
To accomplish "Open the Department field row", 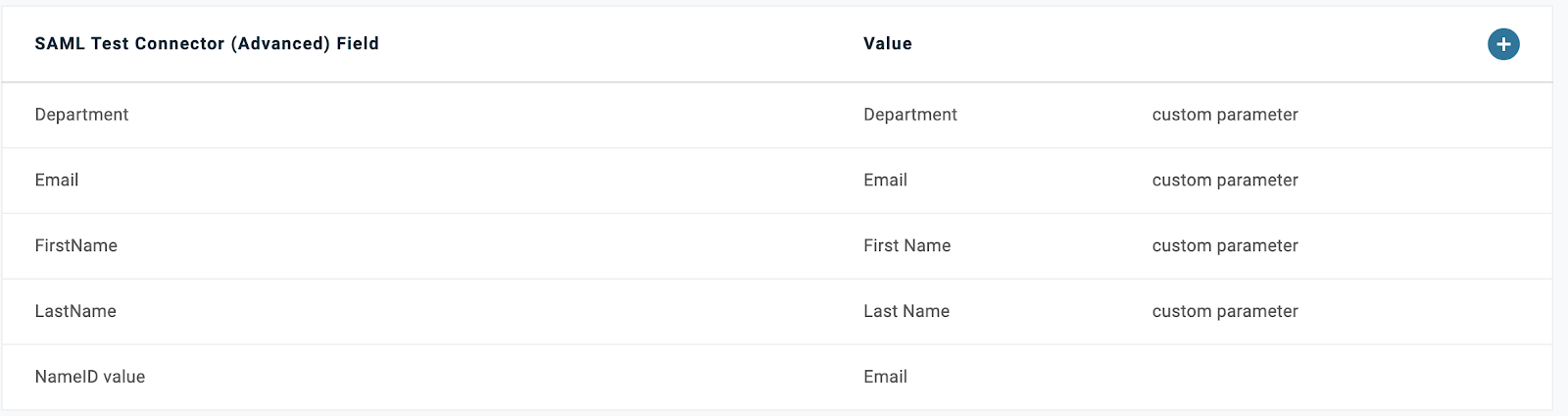I will tap(777, 115).
